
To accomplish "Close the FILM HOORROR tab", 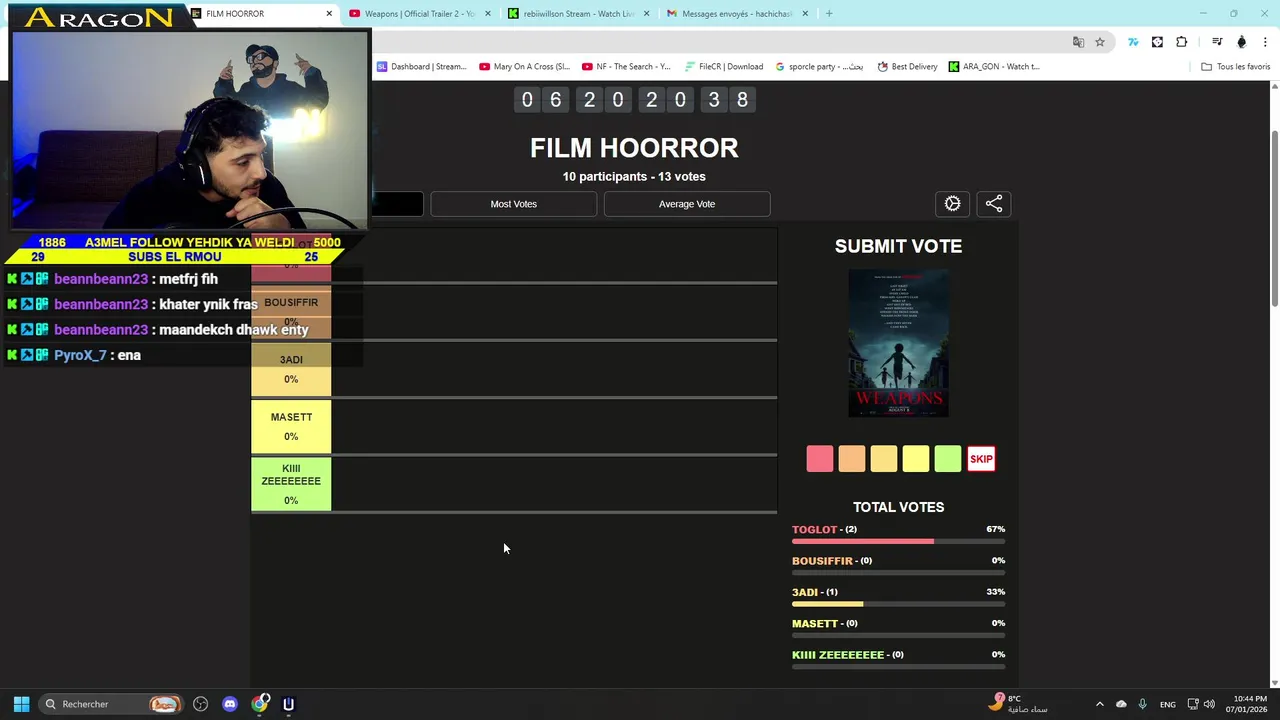I will pyautogui.click(x=329, y=14).
